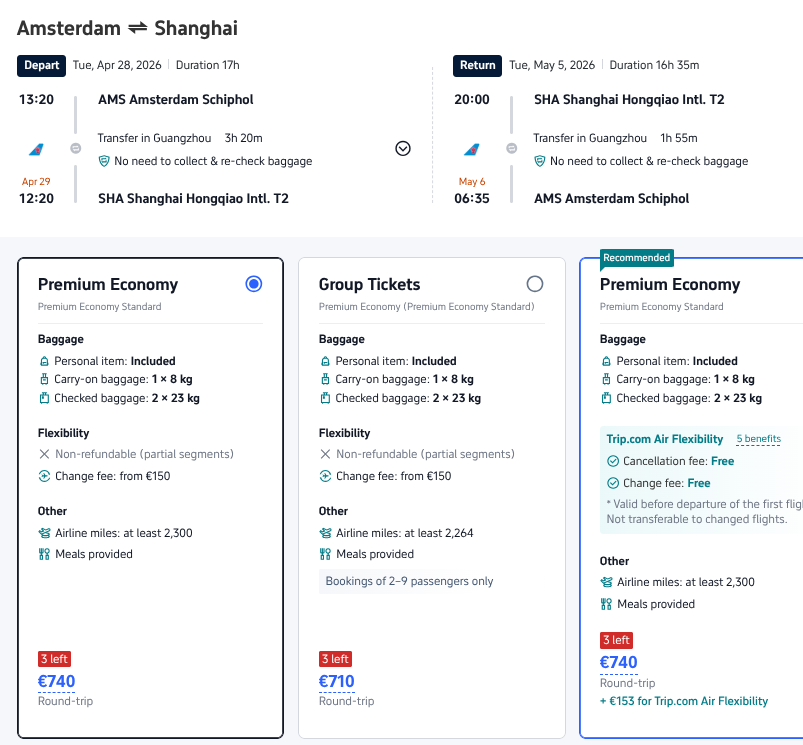Select the first Premium Economy radio button

point(254,284)
